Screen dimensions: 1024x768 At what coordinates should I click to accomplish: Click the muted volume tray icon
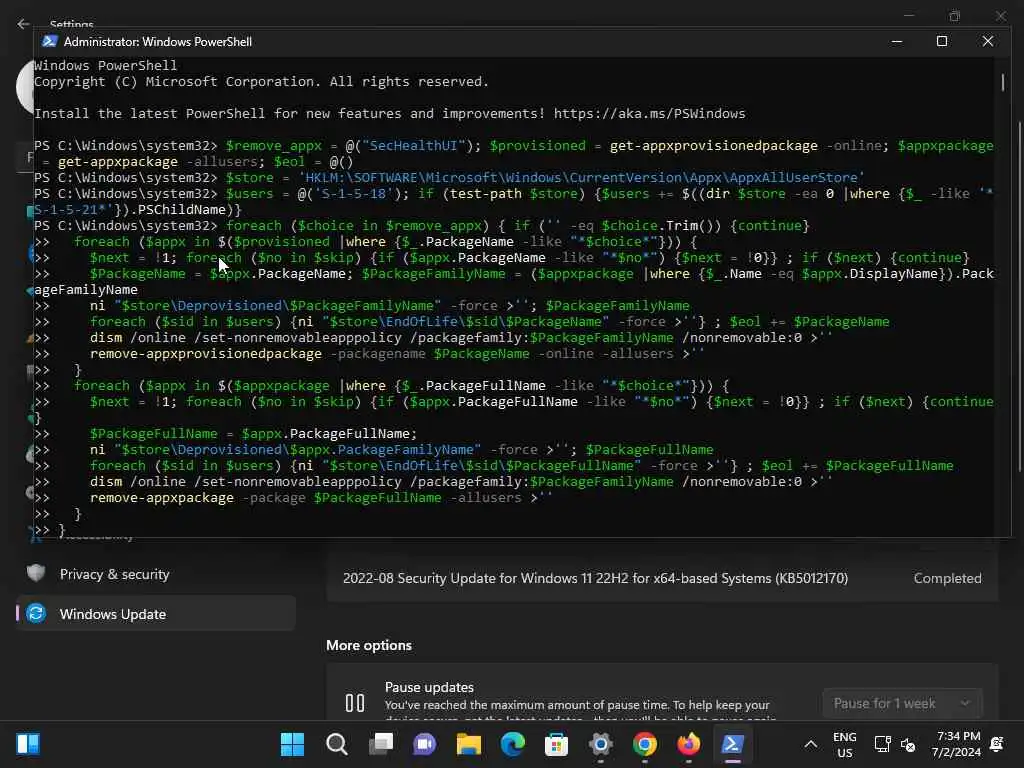[x=908, y=744]
